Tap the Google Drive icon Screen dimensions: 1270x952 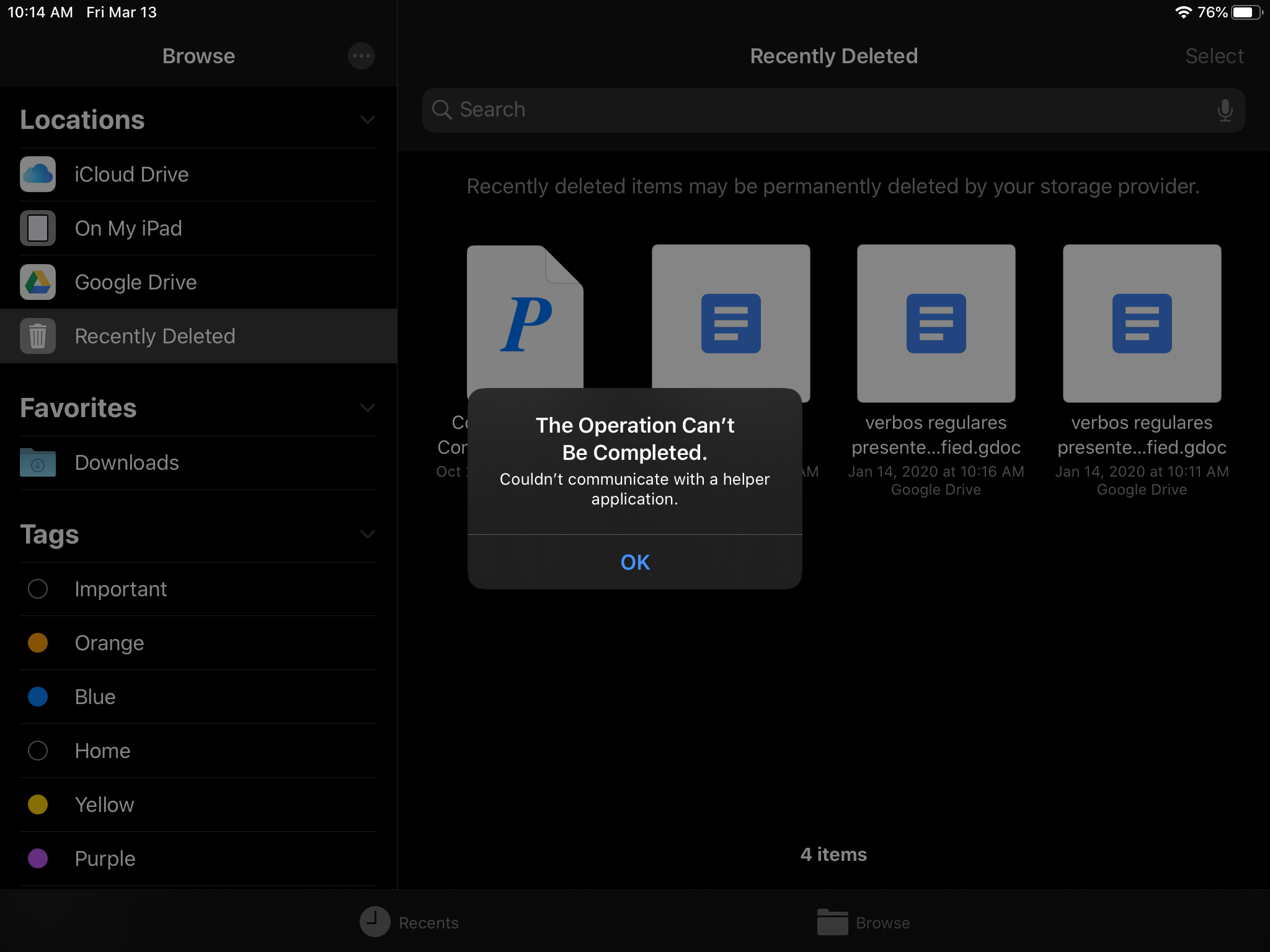click(38, 282)
